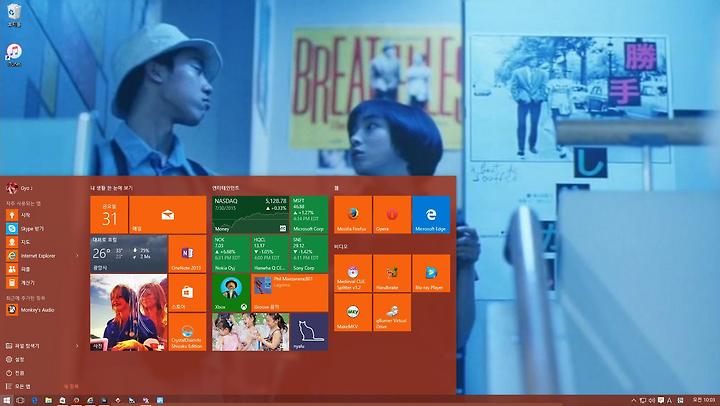The image size is (720, 406).
Task: Launch CrystalDiskInfo Shizuku Edition tile
Action: click(x=187, y=332)
